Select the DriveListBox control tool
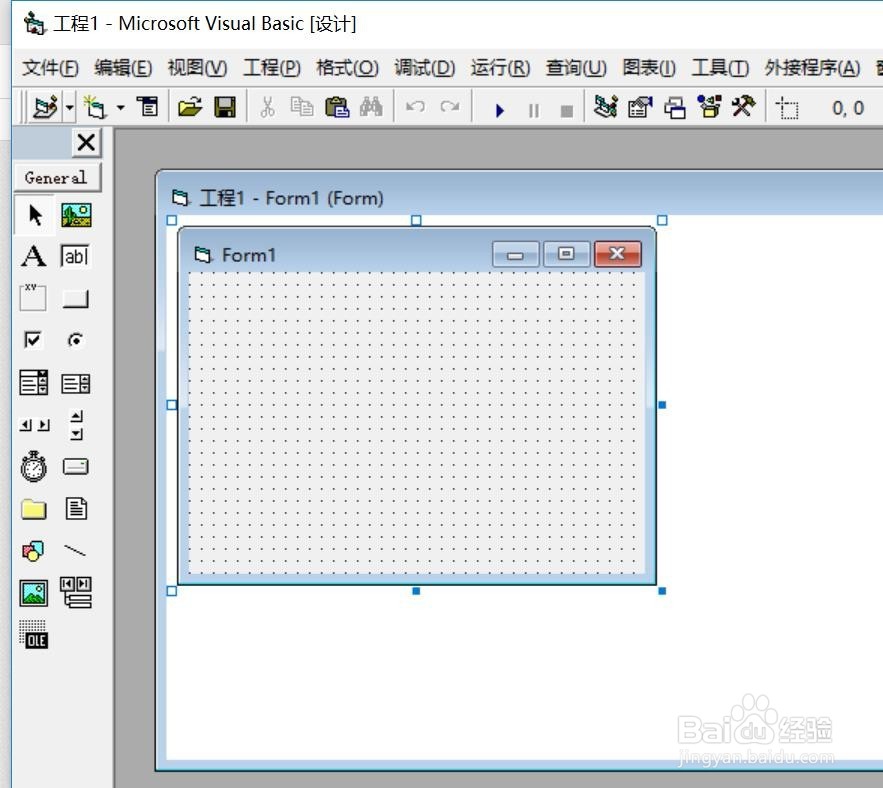 coord(76,466)
